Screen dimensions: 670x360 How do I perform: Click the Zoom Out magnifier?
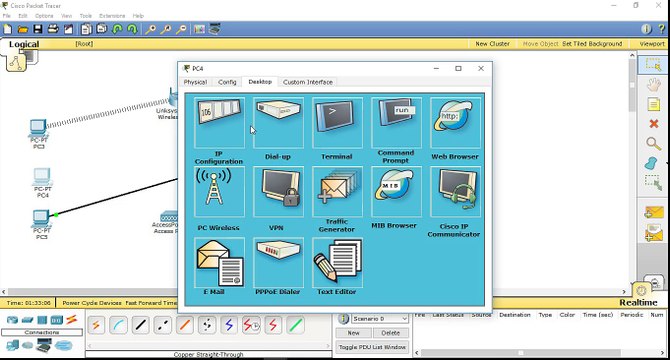(x=181, y=29)
